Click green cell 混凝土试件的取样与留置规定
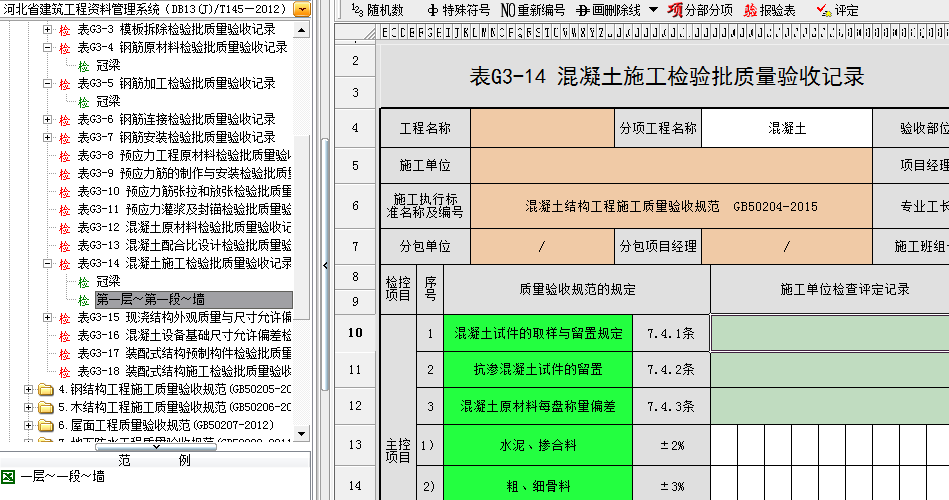949x500 pixels. click(538, 334)
